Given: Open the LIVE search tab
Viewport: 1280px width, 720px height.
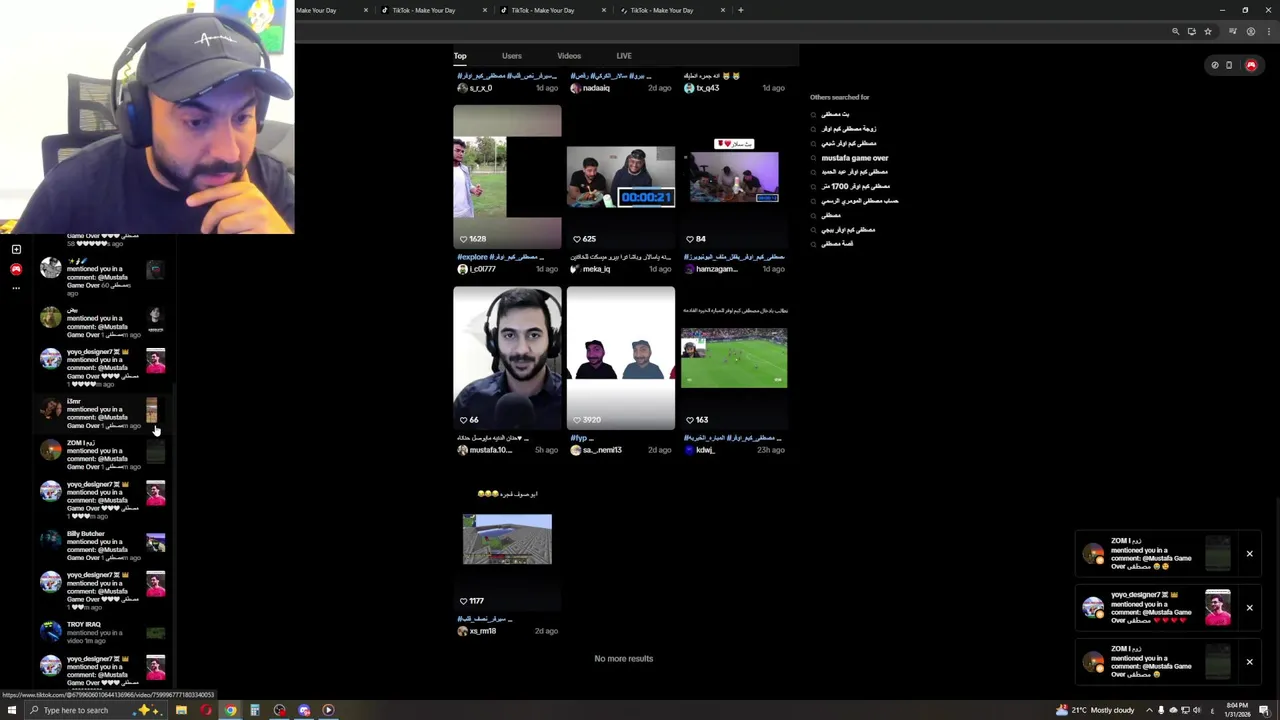Looking at the screenshot, I should 624,56.
